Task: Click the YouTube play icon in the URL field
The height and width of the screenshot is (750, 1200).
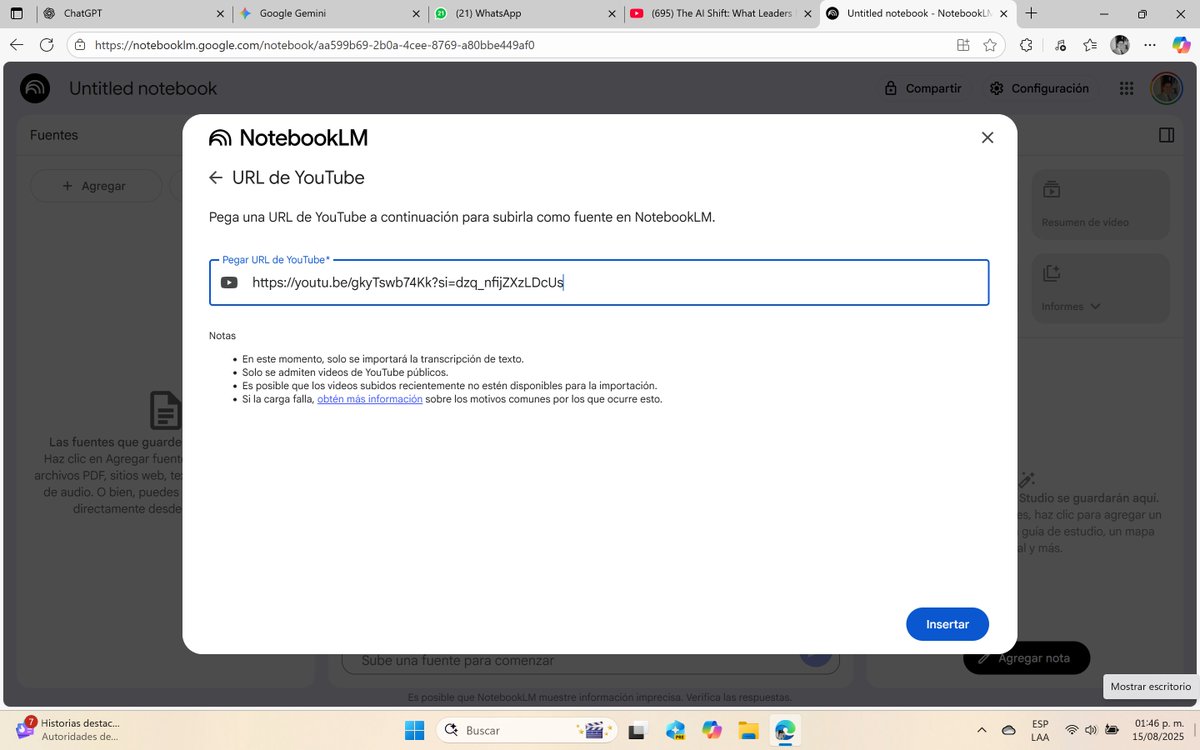Action: [229, 283]
